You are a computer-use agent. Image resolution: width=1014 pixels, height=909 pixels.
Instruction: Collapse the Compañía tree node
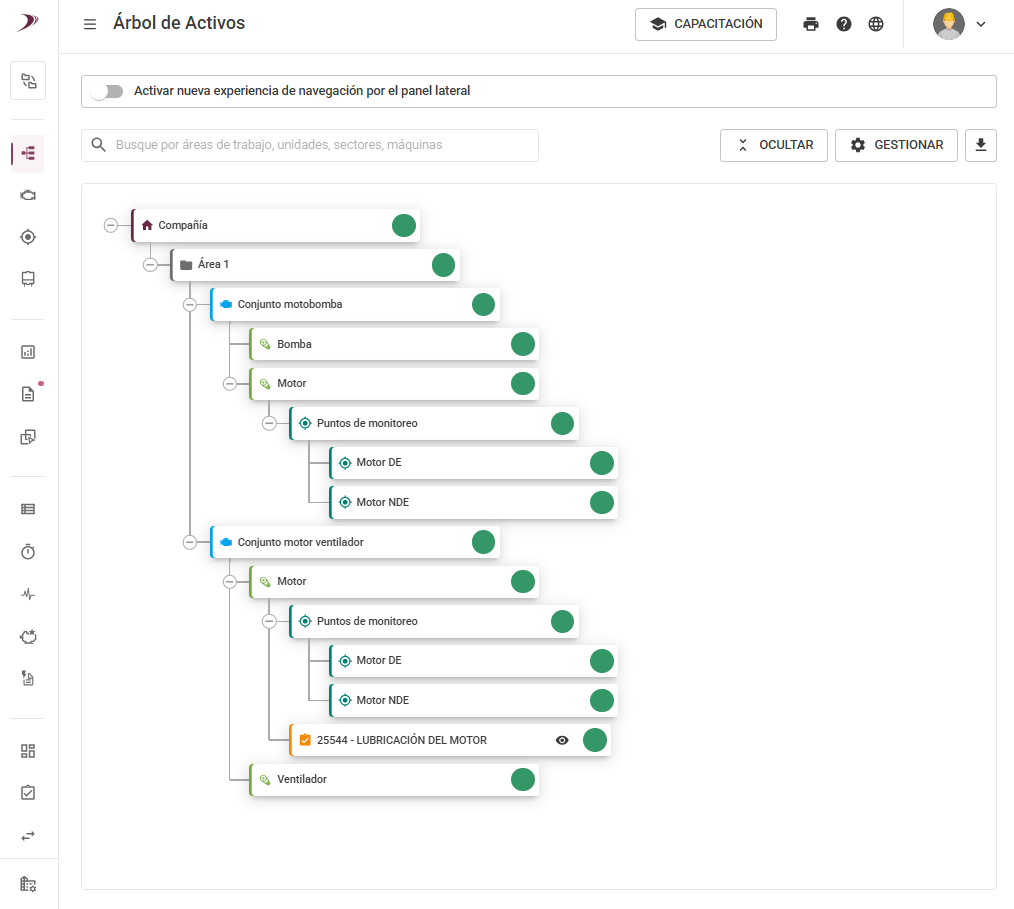point(111,225)
